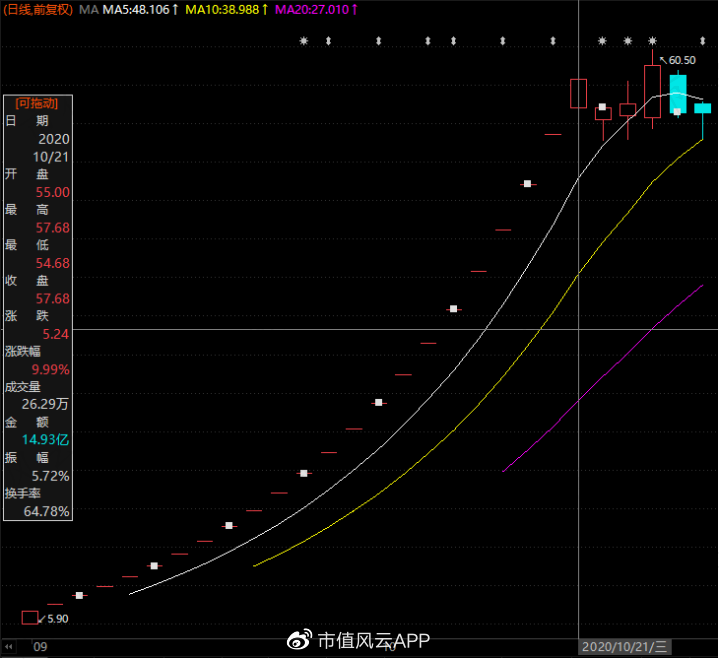The image size is (719, 659).
Task: Click the 60.50 high price label
Action: (682, 60)
